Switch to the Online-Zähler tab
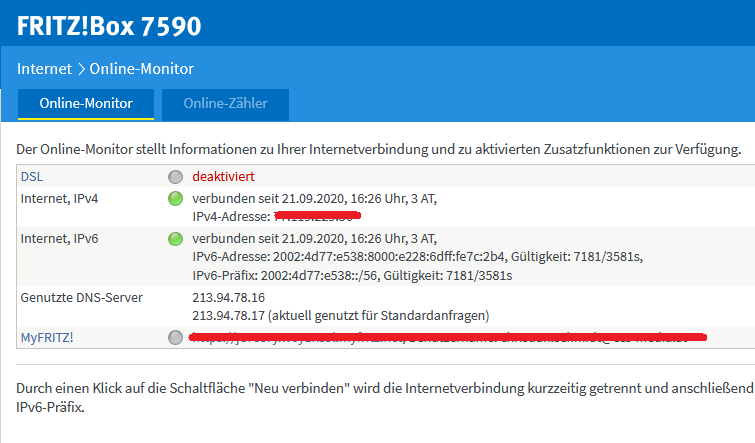The image size is (755, 443). pyautogui.click(x=225, y=104)
